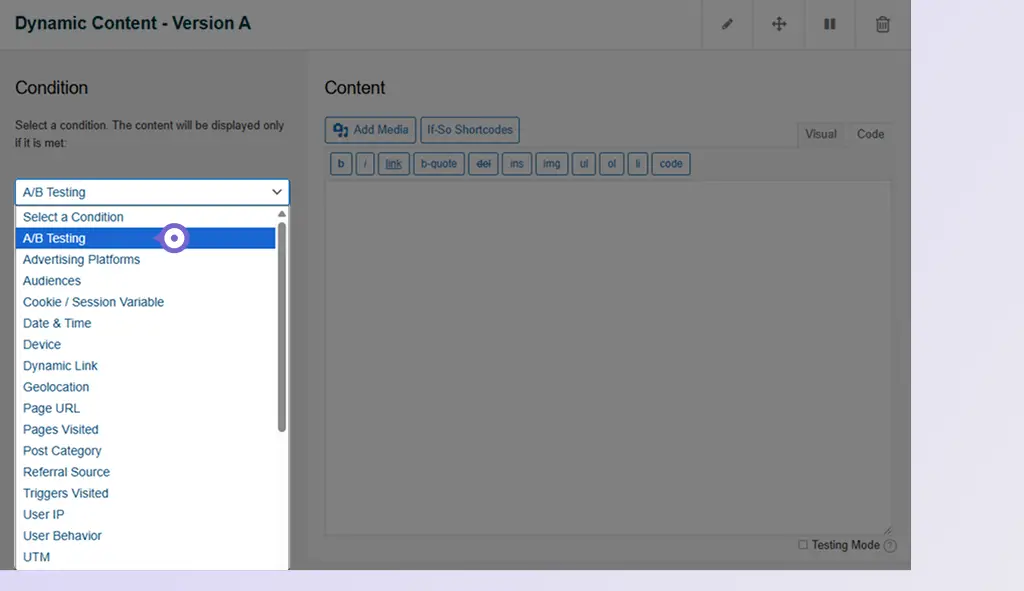Select the Audiences condition

pos(145,281)
